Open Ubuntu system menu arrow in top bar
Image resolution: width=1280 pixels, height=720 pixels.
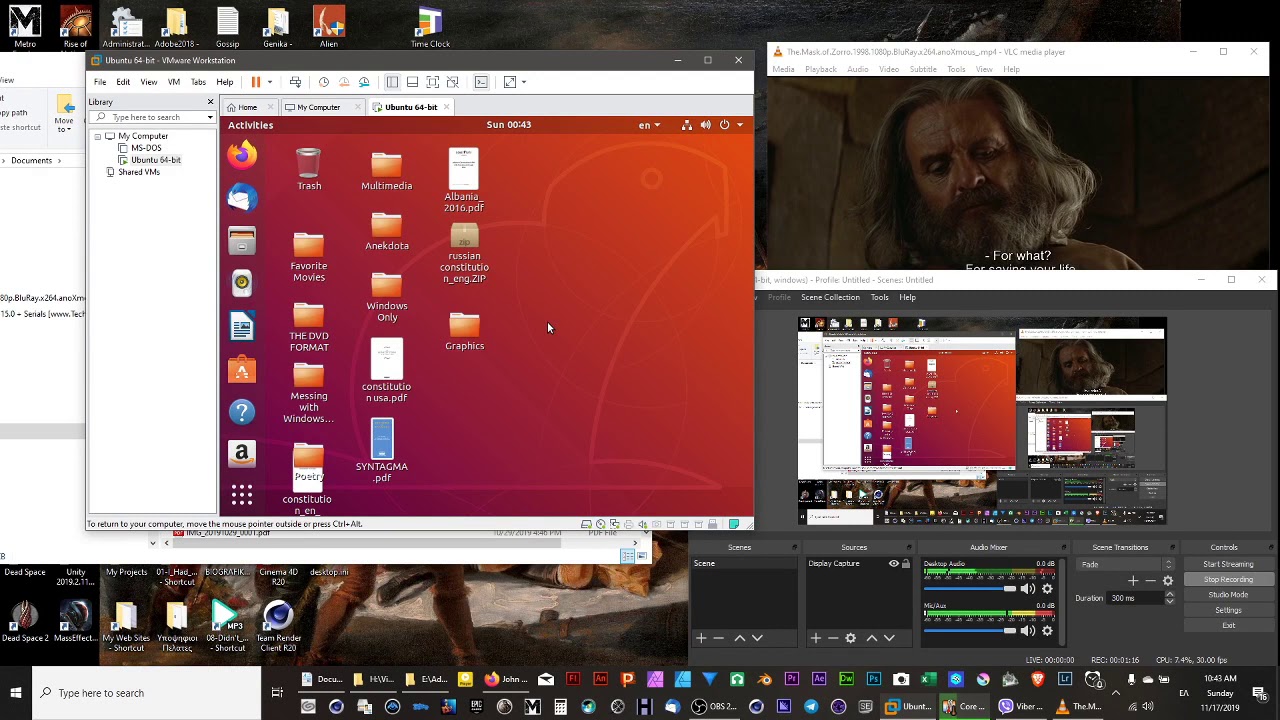pyautogui.click(x=740, y=125)
